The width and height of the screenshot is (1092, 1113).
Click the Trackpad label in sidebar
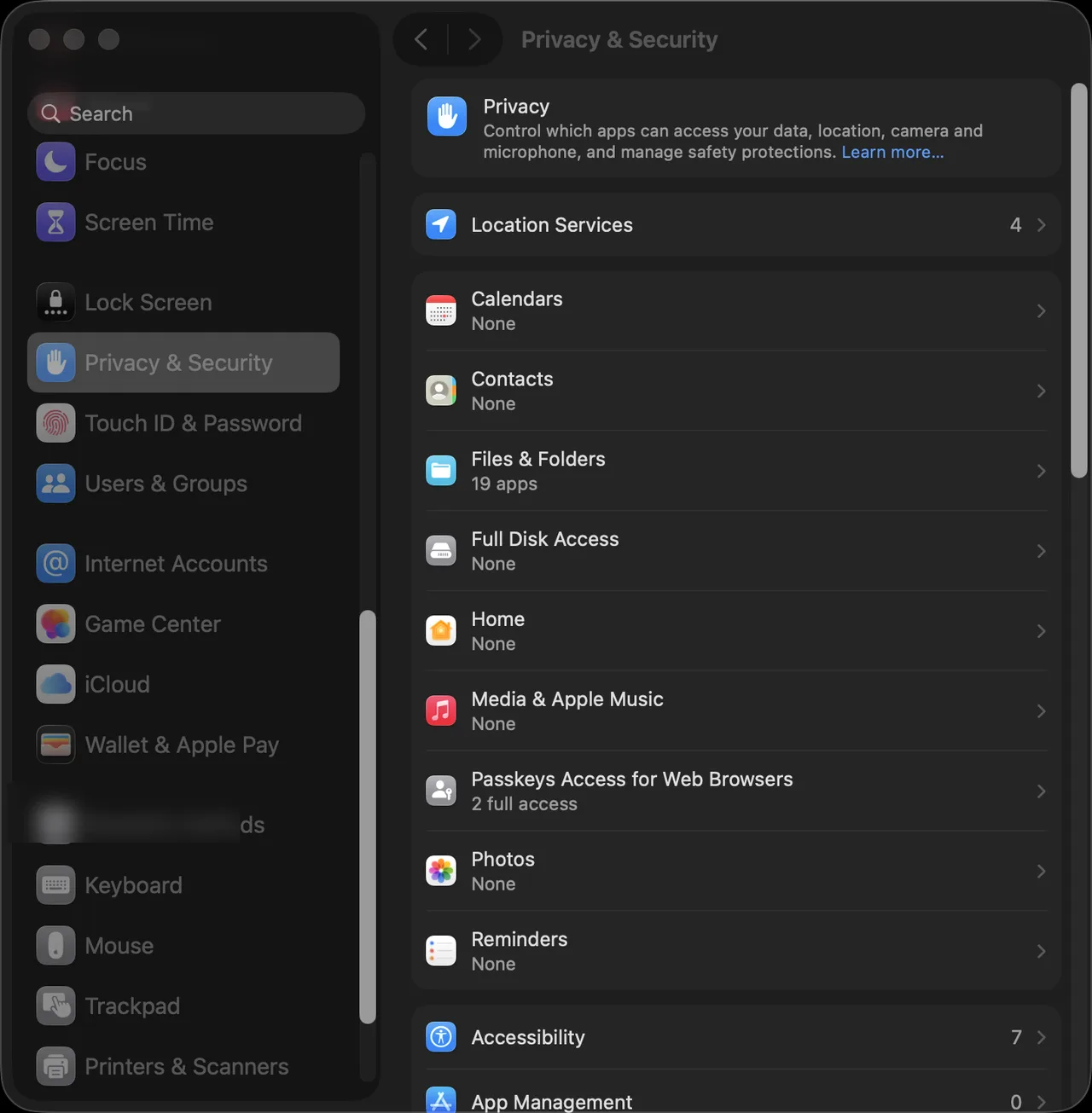(x=132, y=1006)
